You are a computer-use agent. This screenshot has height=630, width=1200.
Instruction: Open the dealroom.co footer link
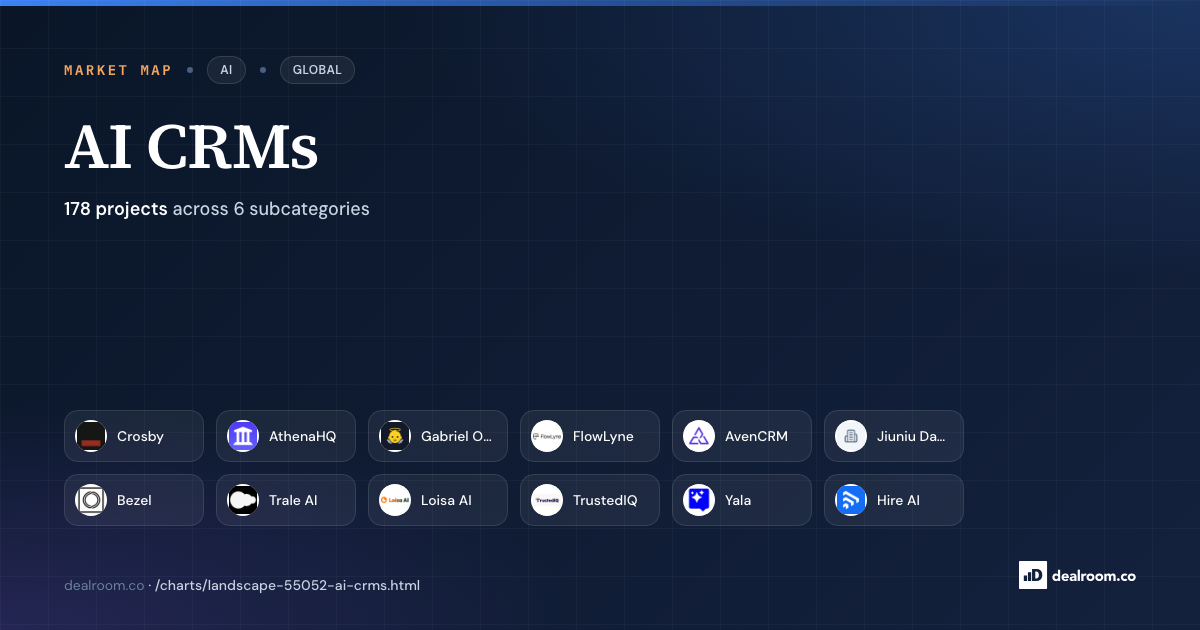pyautogui.click(x=104, y=585)
